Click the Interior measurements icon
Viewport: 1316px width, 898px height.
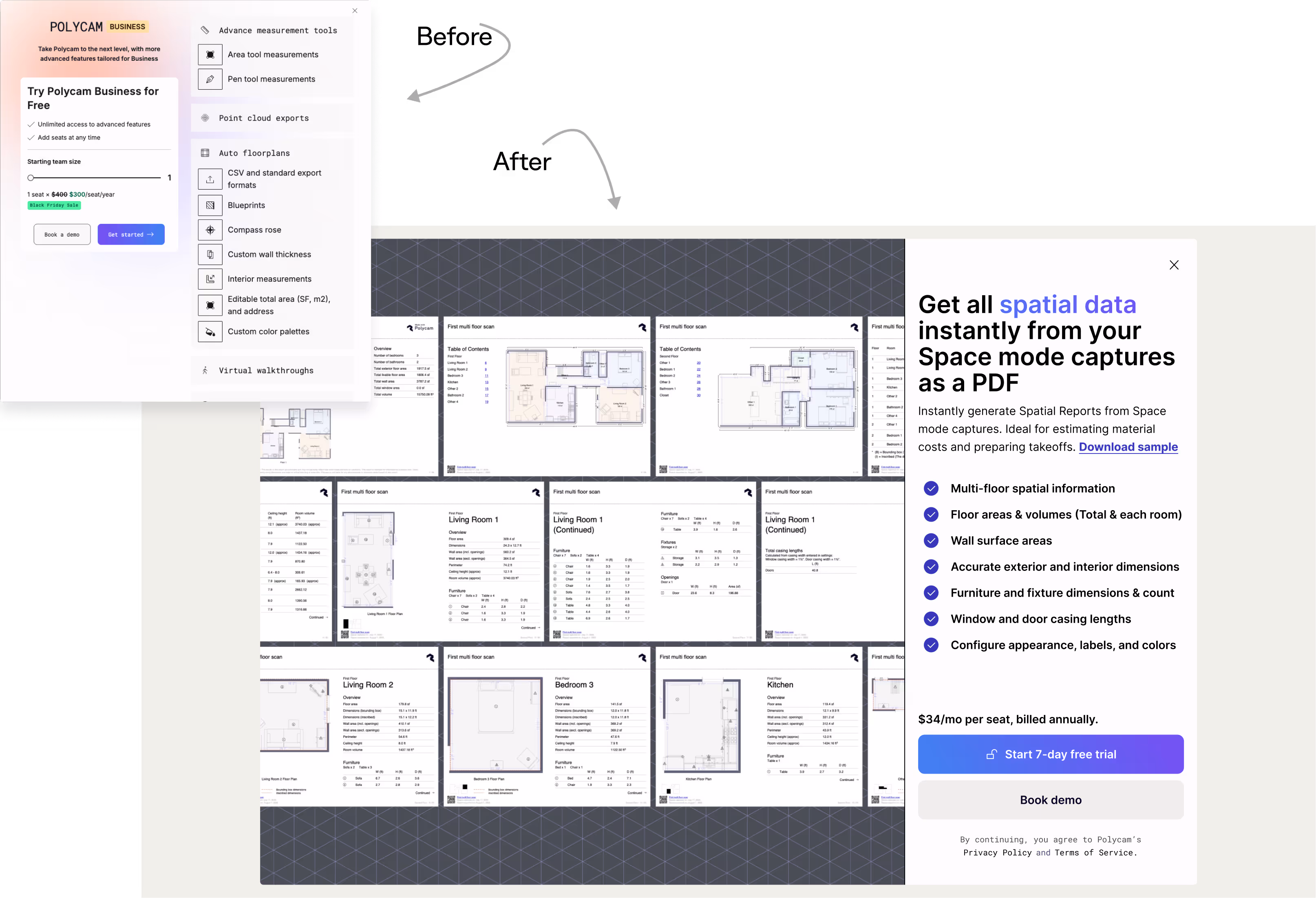[210, 279]
